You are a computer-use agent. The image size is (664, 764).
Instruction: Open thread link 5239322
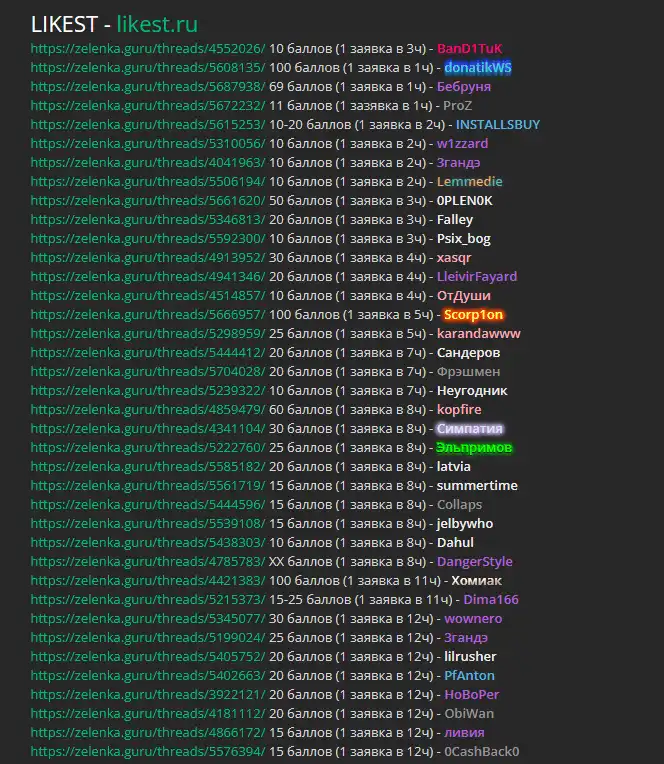click(x=148, y=391)
